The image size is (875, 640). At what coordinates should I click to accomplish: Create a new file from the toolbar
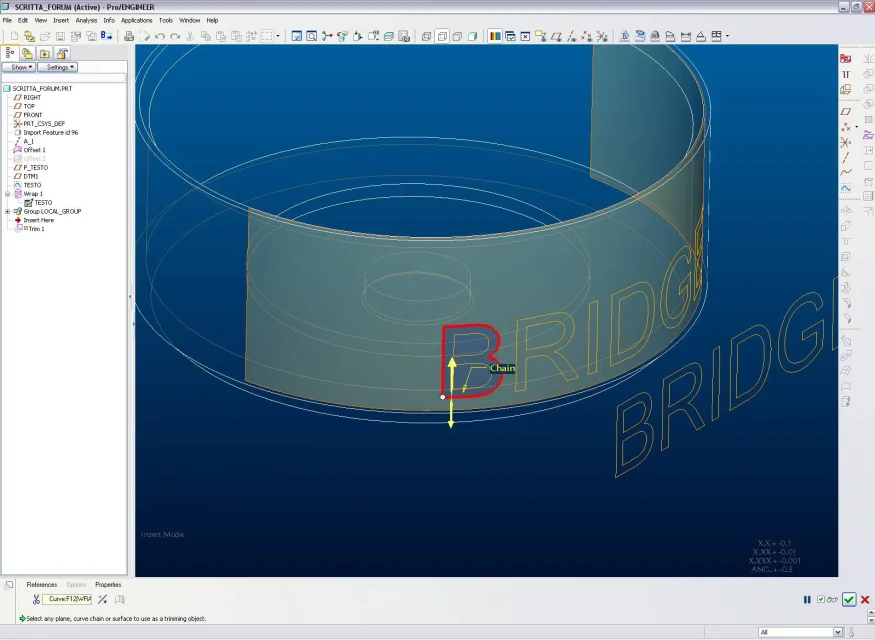click(x=15, y=36)
